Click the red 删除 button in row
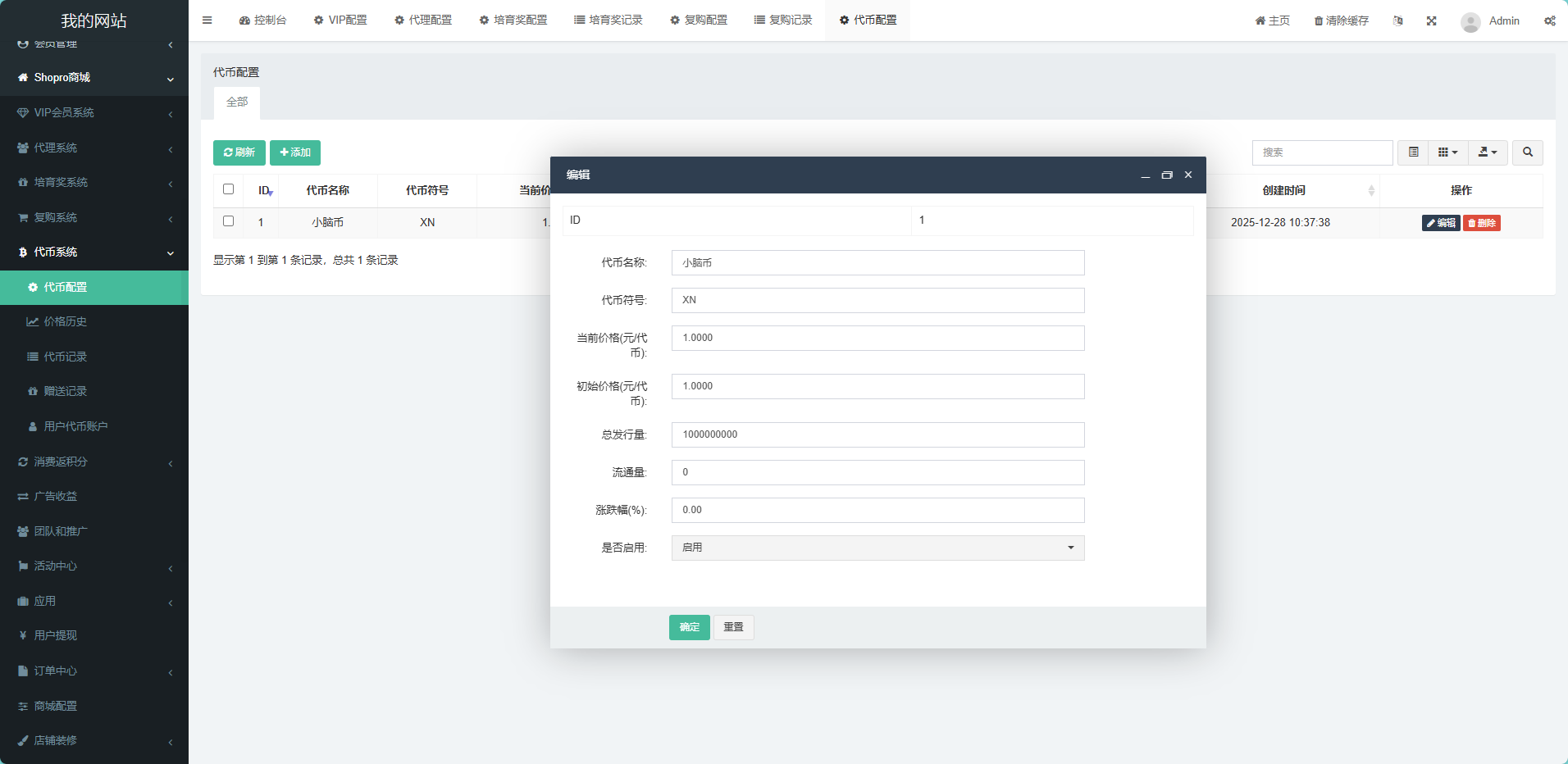1568x764 pixels. point(1481,223)
